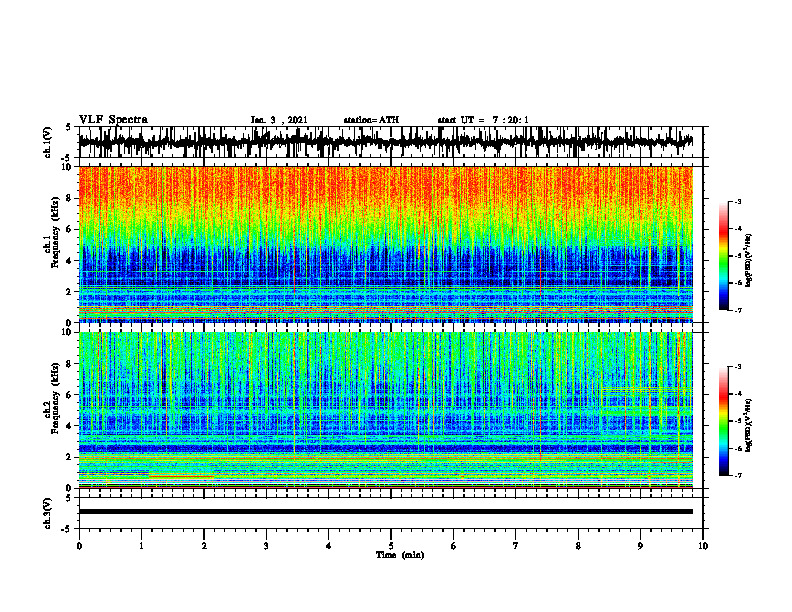Click time axis tick label "8"
Viewport: 792px width, 612px height.
tap(578, 546)
